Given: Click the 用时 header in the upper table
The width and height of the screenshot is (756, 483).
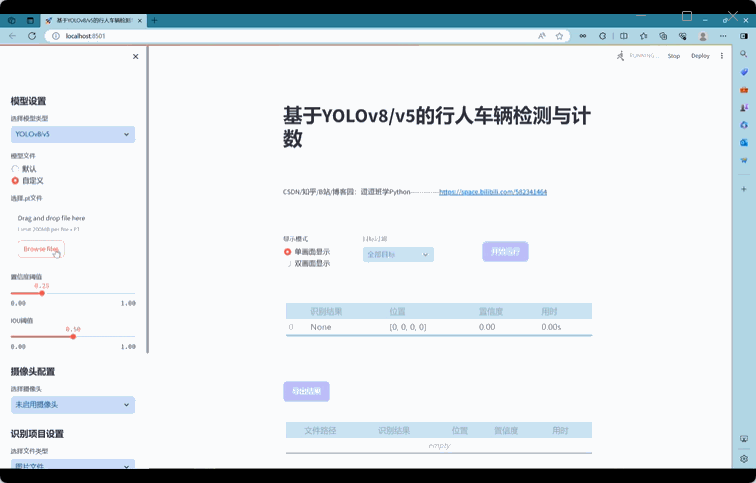Looking at the screenshot, I should [x=549, y=311].
